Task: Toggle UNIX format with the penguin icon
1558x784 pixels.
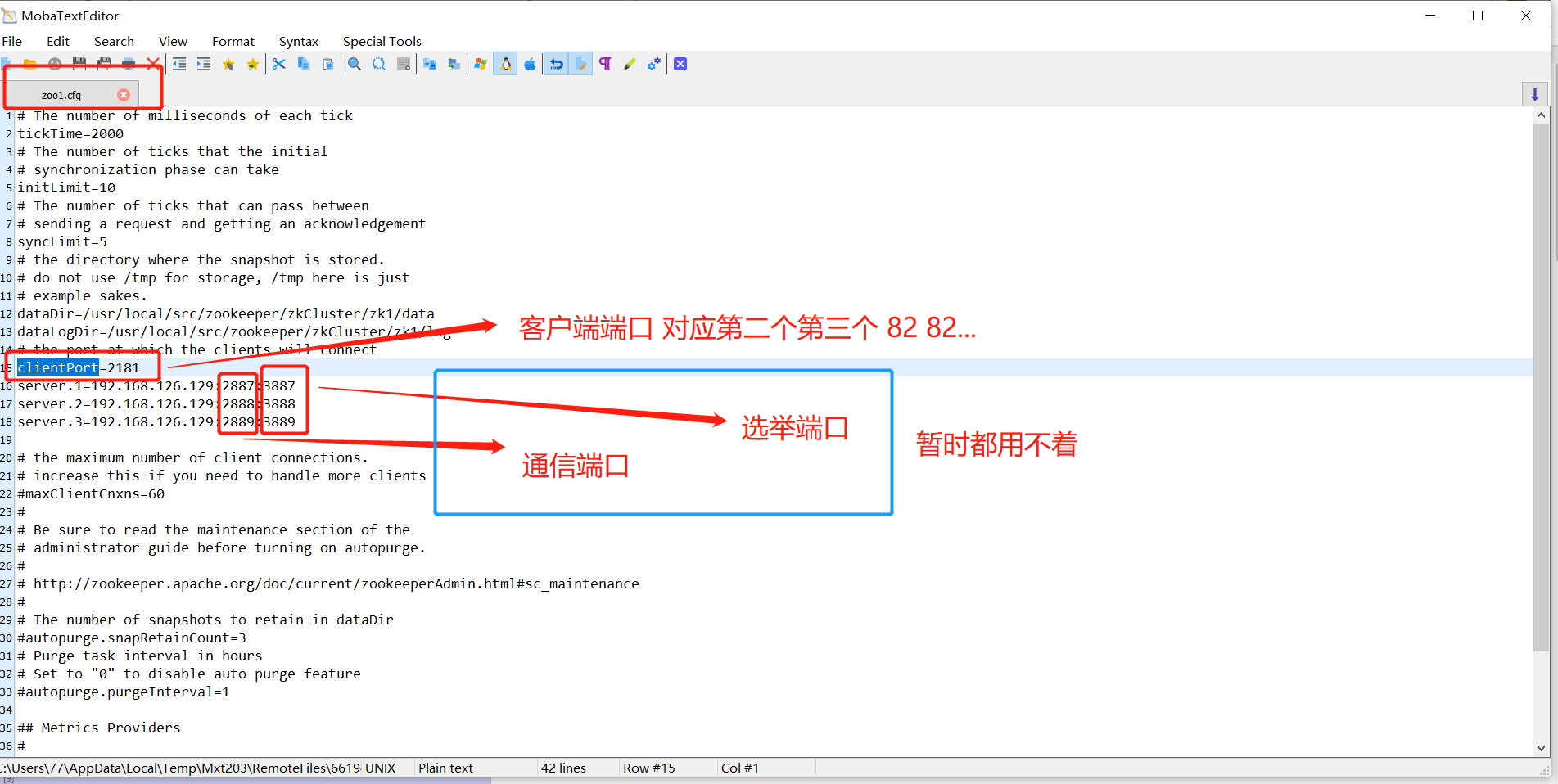Action: [505, 64]
